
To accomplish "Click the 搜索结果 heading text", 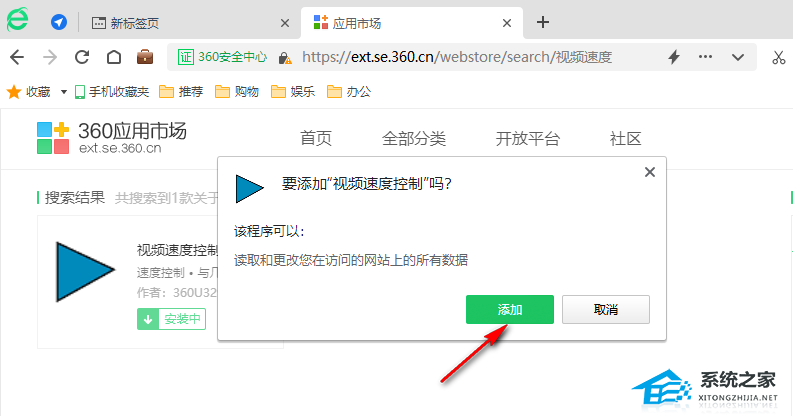I will (x=74, y=198).
